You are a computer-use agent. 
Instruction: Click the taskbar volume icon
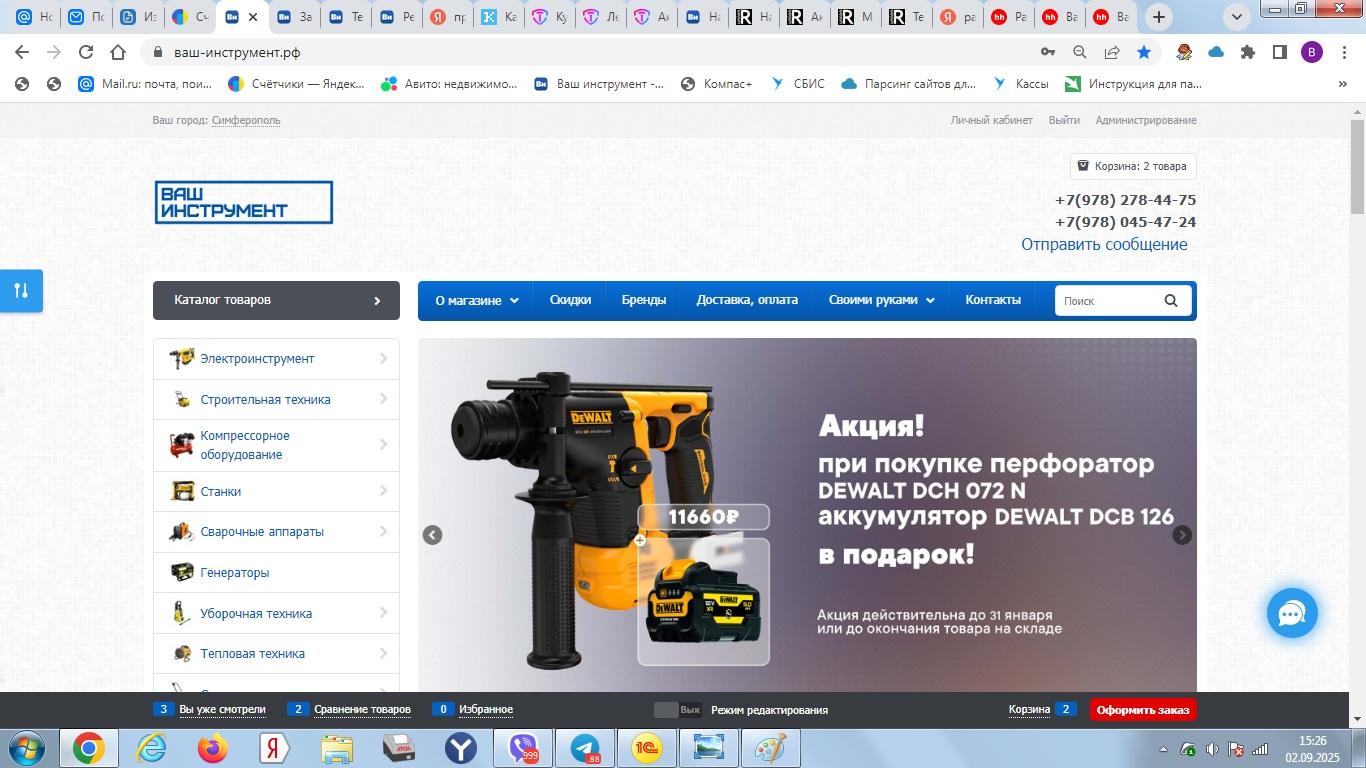click(1212, 749)
